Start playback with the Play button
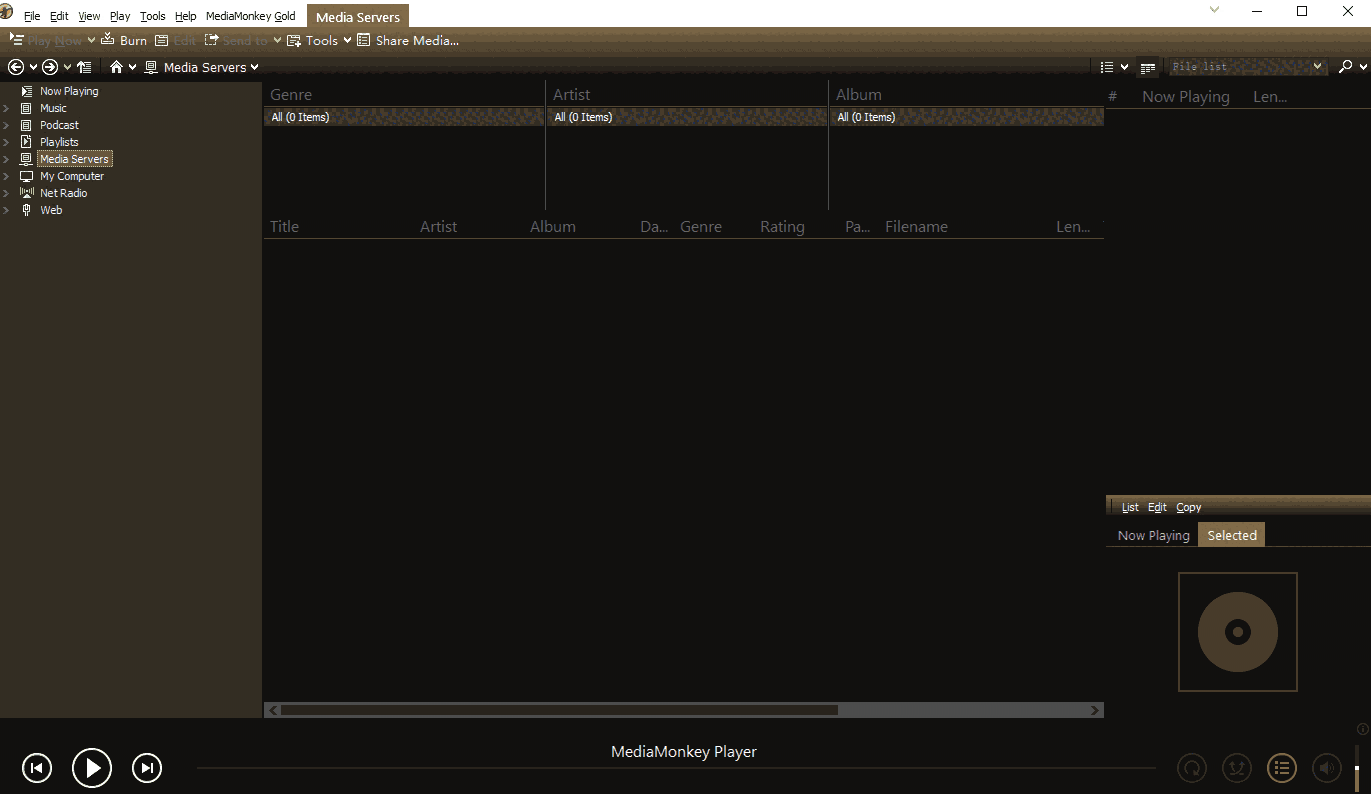1371x794 pixels. [92, 768]
